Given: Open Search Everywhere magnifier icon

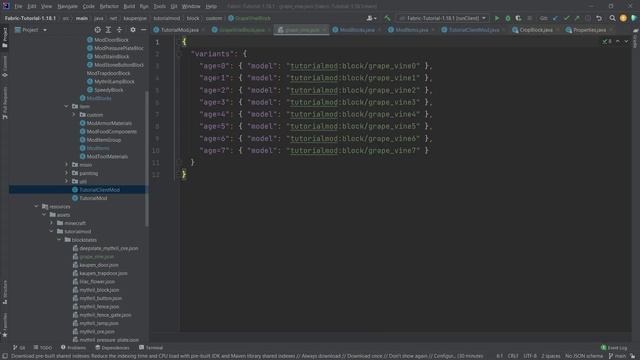Looking at the screenshot, I should click(612, 18).
